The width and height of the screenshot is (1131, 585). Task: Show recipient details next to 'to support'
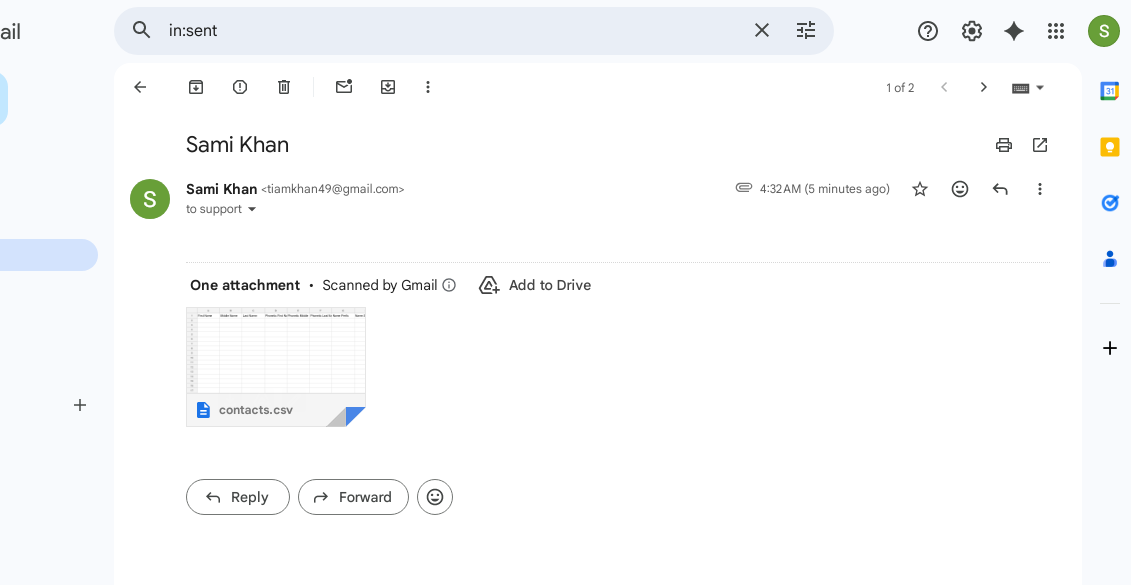point(252,209)
